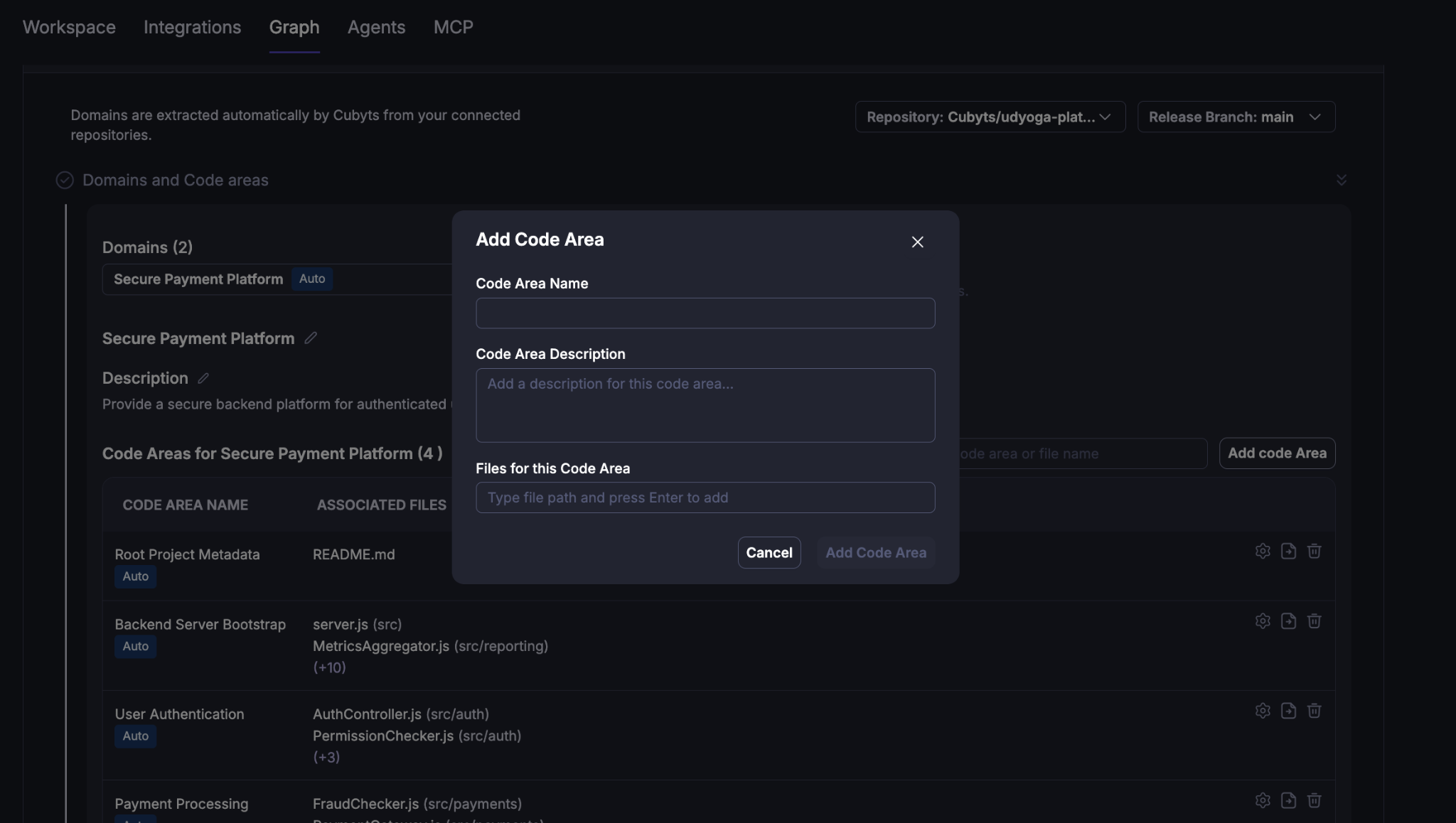Focus the Code Area Description textarea

[x=705, y=405]
